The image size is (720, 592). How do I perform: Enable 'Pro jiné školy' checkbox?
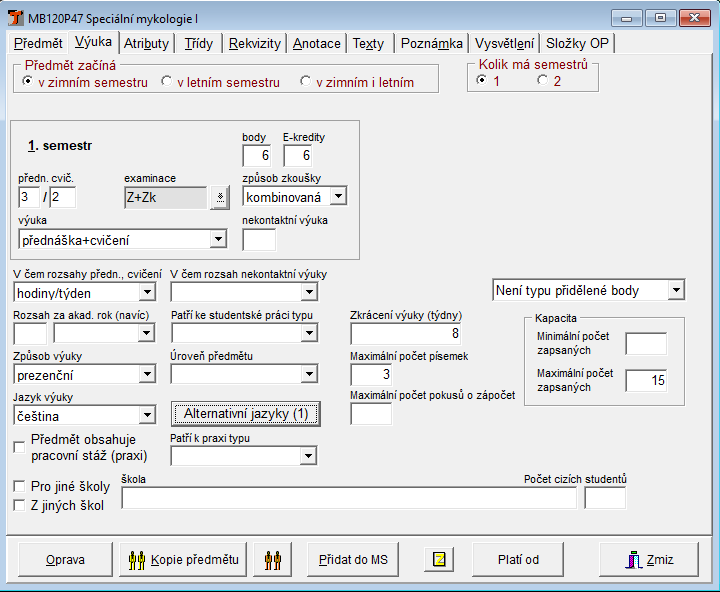coord(19,486)
